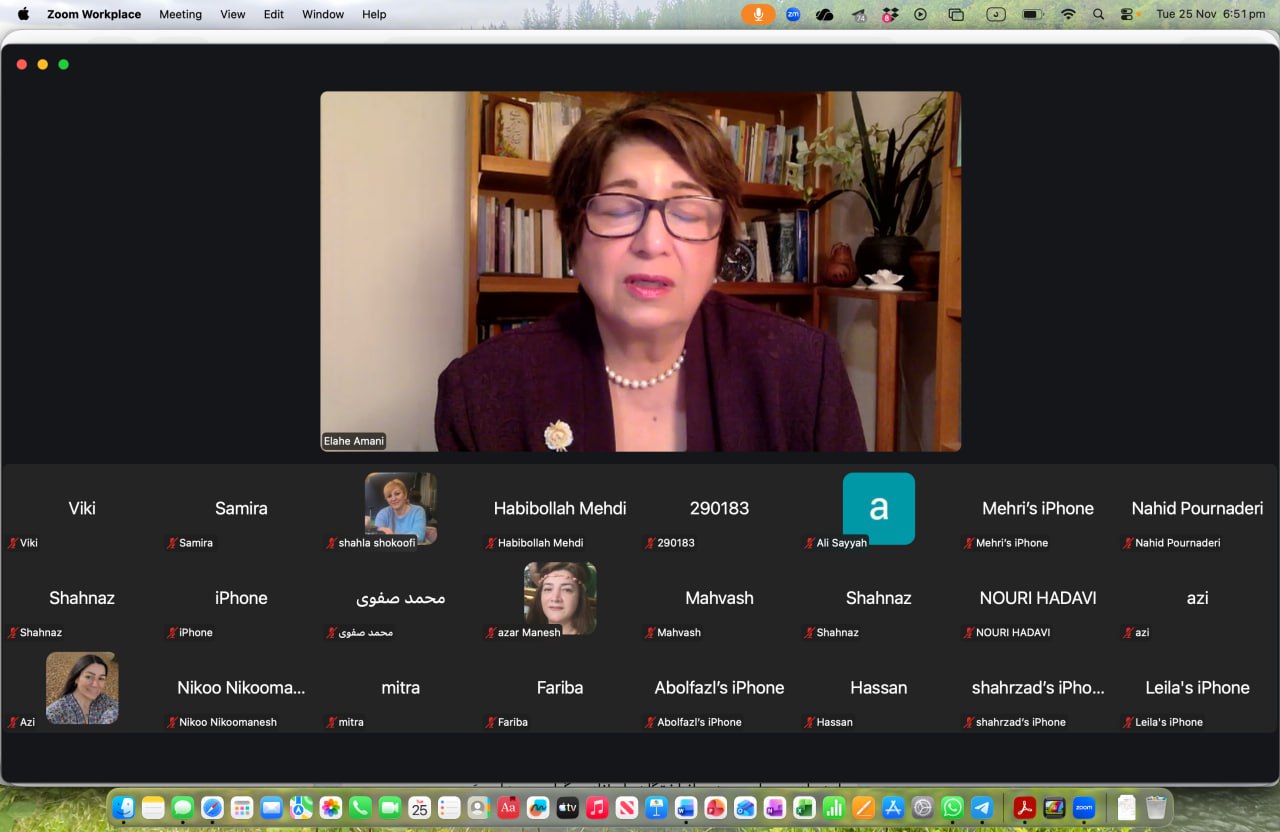This screenshot has width=1280, height=832.
Task: Click muted mic icon beside Ali Sayyah
Action: pyautogui.click(x=810, y=543)
